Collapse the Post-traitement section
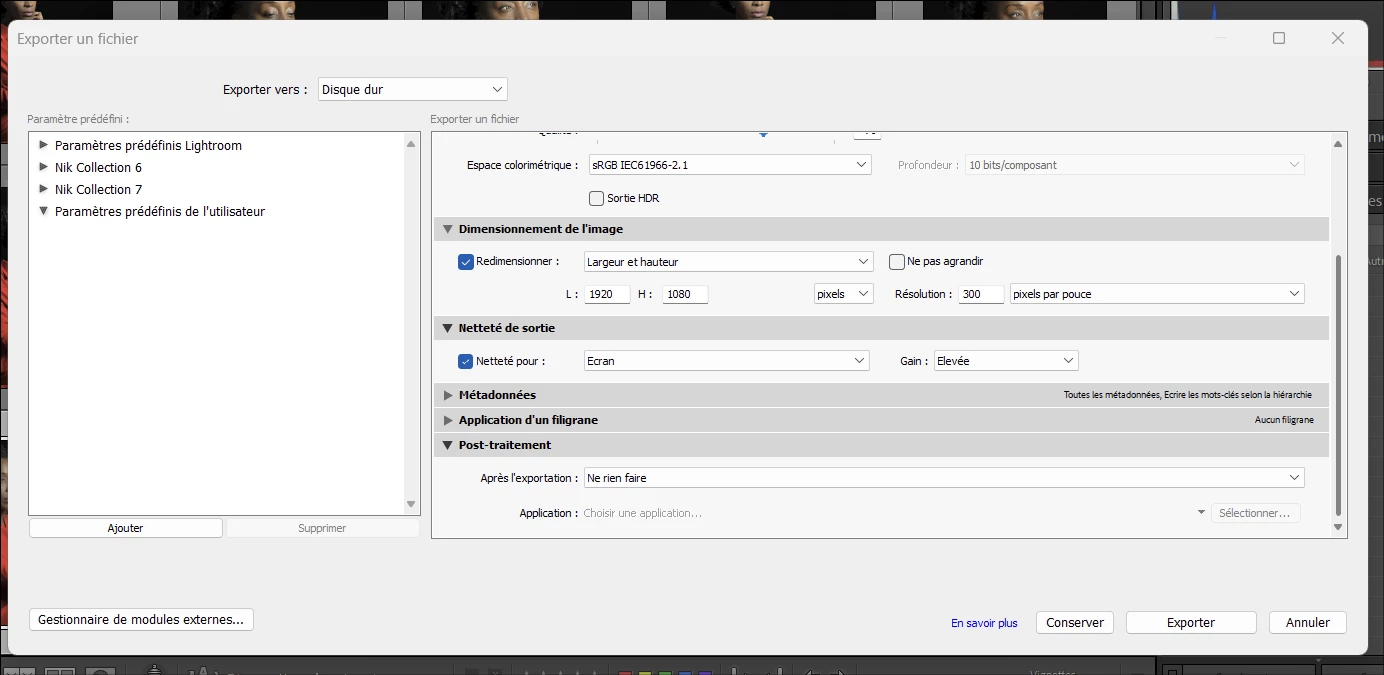1384x675 pixels. [448, 445]
